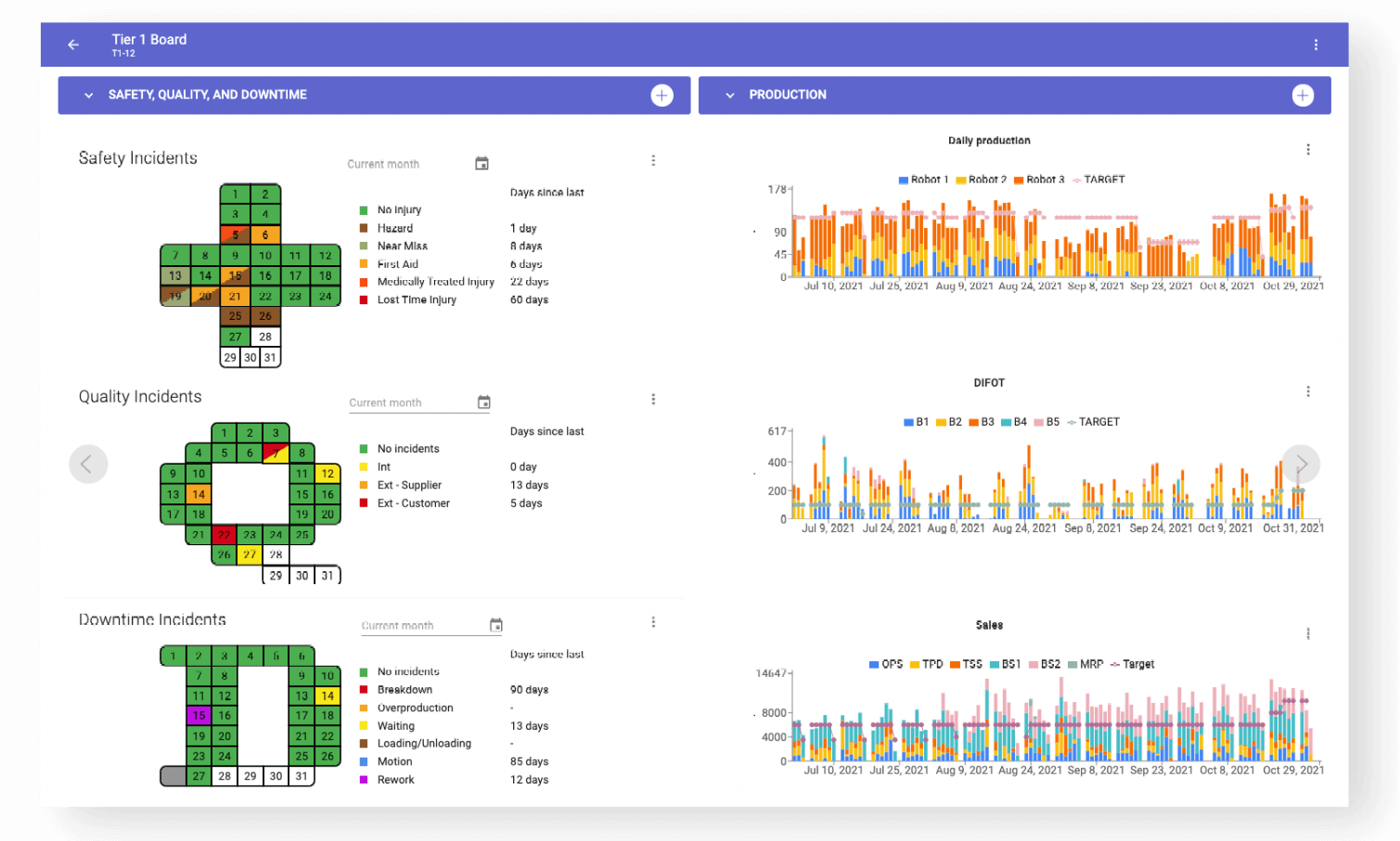1400x841 pixels.
Task: Click the left navigation arrow
Action: (x=88, y=464)
